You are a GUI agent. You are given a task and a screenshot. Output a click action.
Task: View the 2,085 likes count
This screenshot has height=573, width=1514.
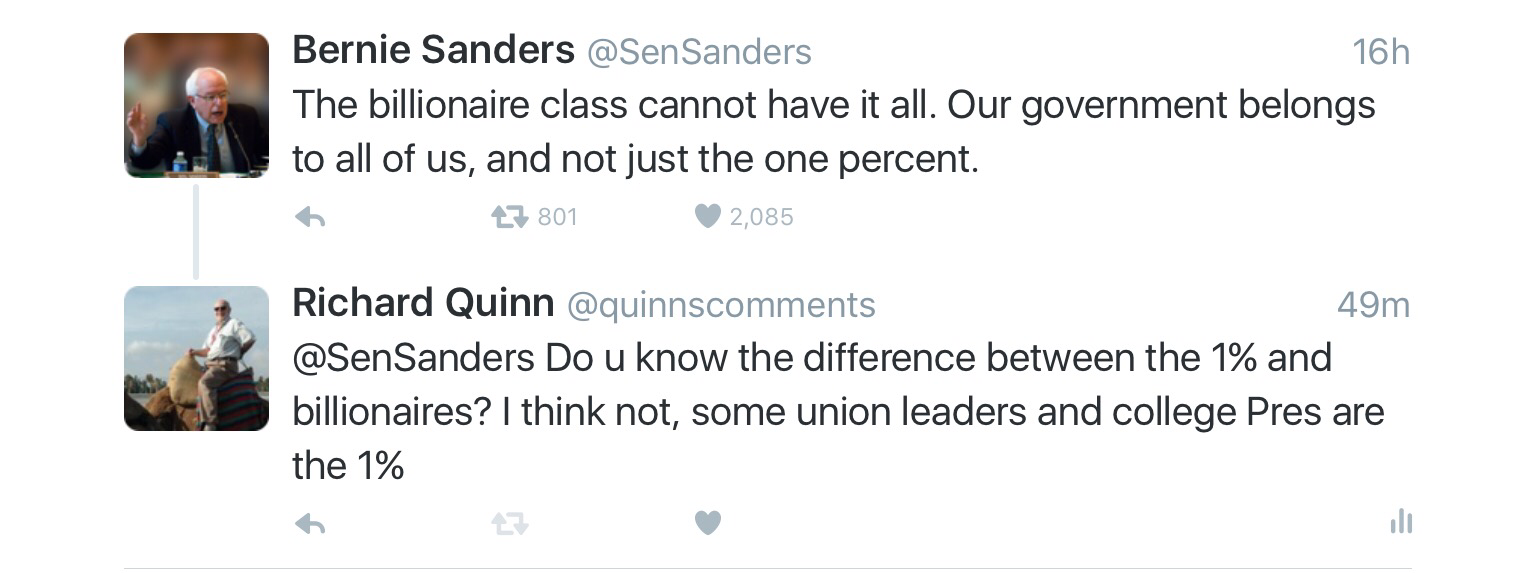tap(761, 217)
